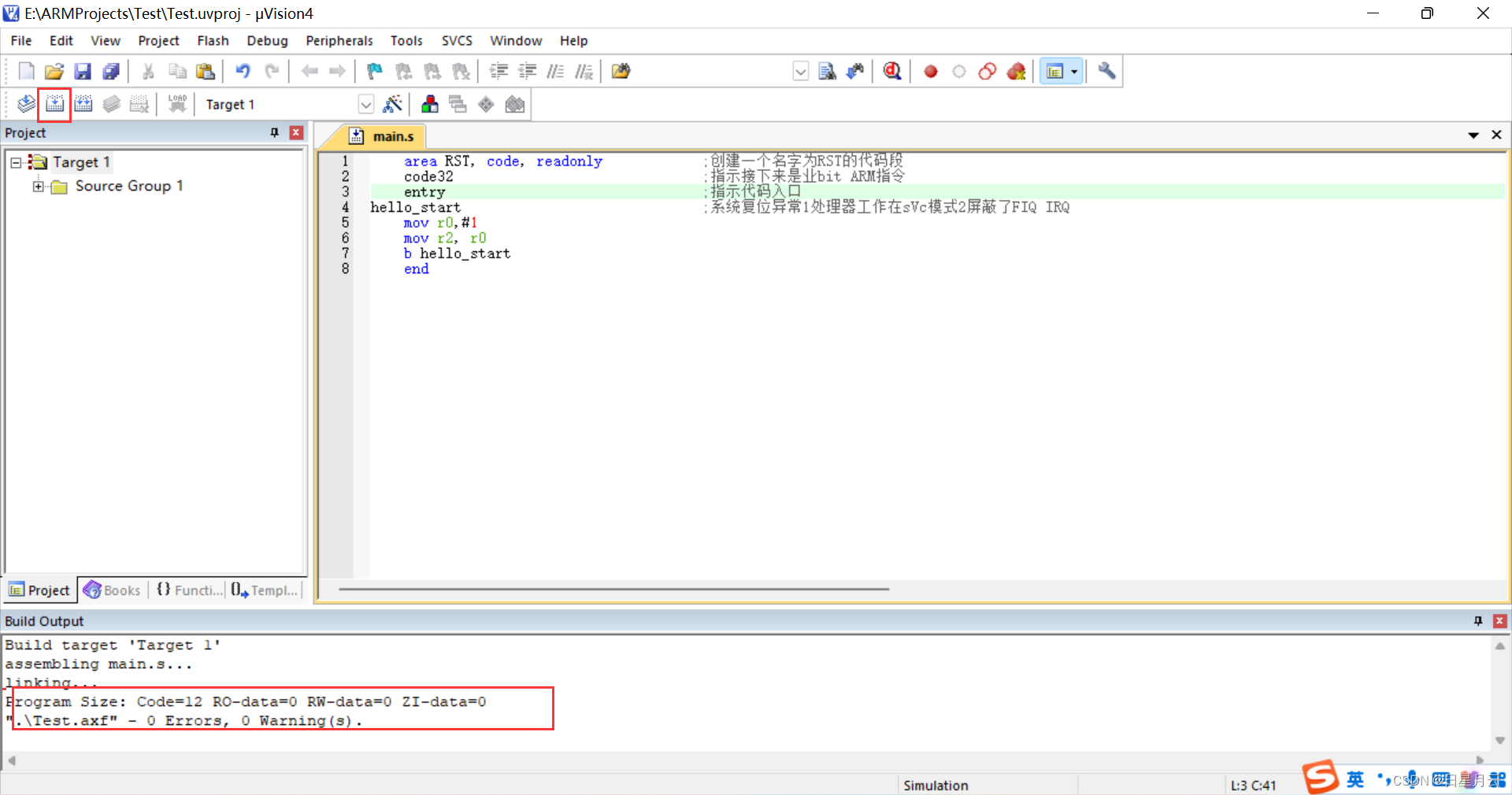Open the Debug menu
The height and width of the screenshot is (795, 1512).
tap(267, 41)
